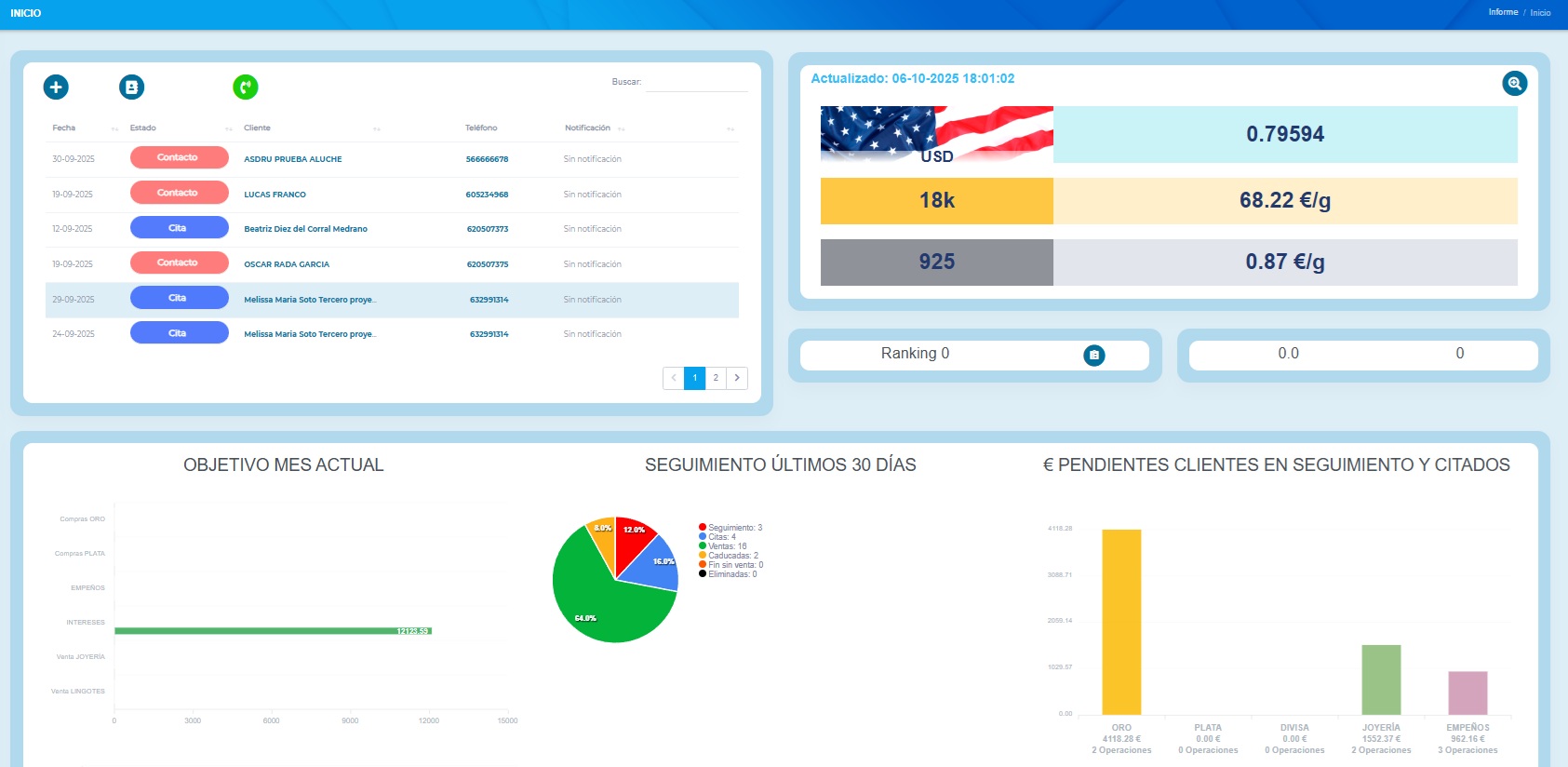Click the green phone call icon

coord(245,87)
